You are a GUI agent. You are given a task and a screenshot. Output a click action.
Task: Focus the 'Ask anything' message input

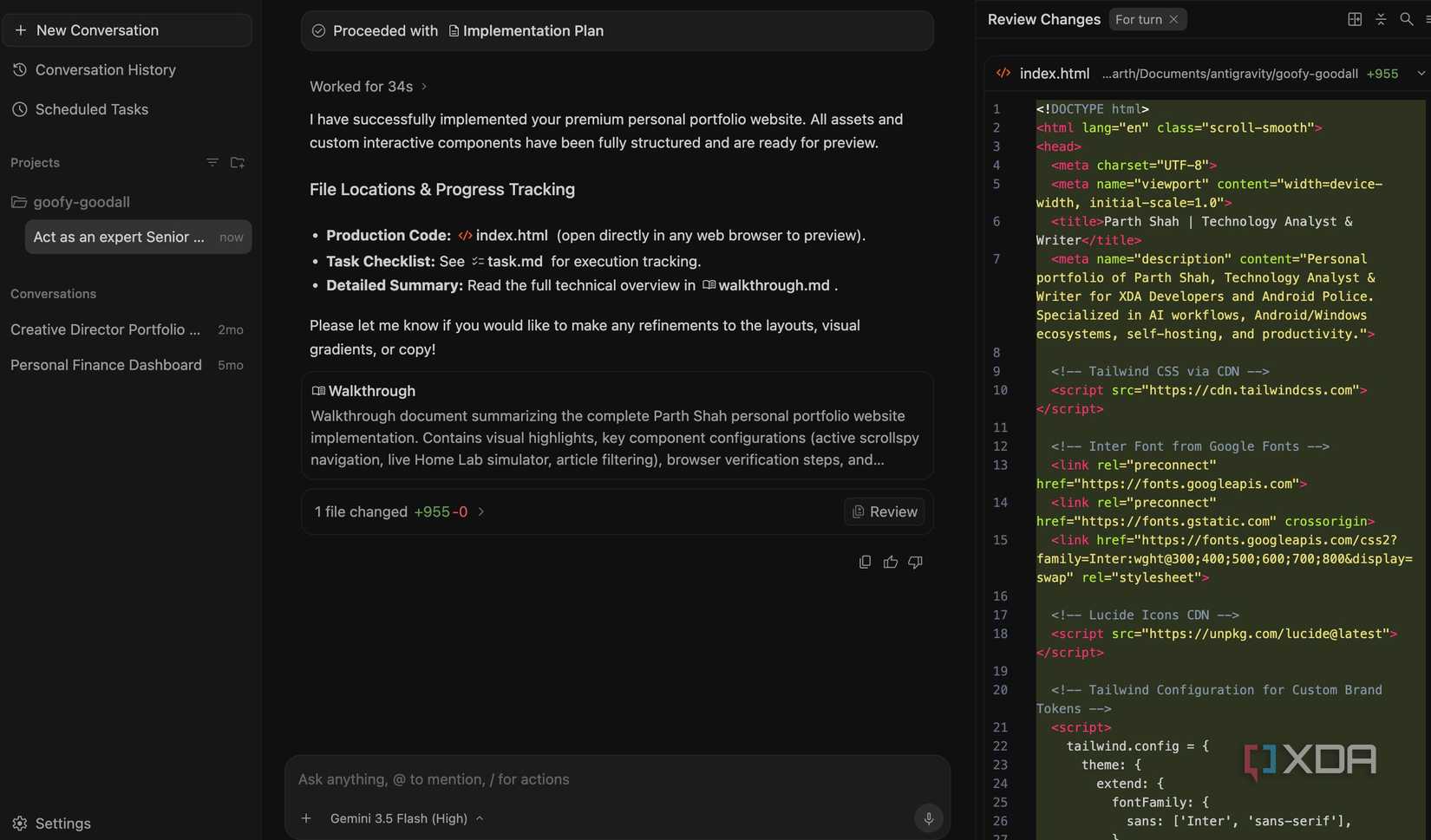(617, 779)
